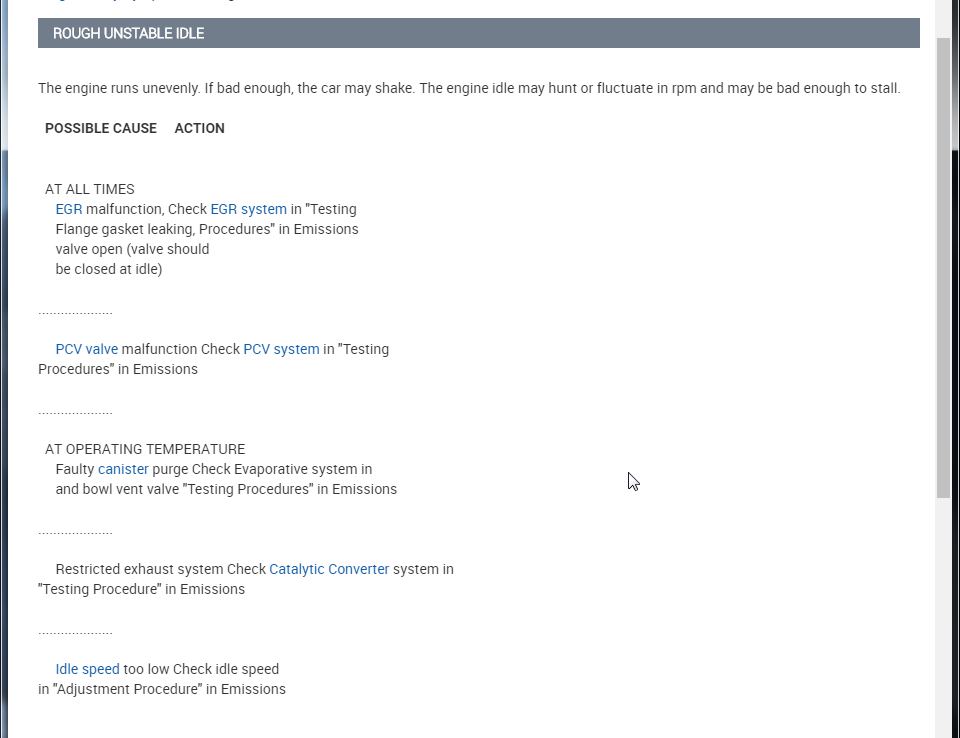Screen dimensions: 960x738
Task: Open the Catalytic Converter link
Action: tap(329, 569)
